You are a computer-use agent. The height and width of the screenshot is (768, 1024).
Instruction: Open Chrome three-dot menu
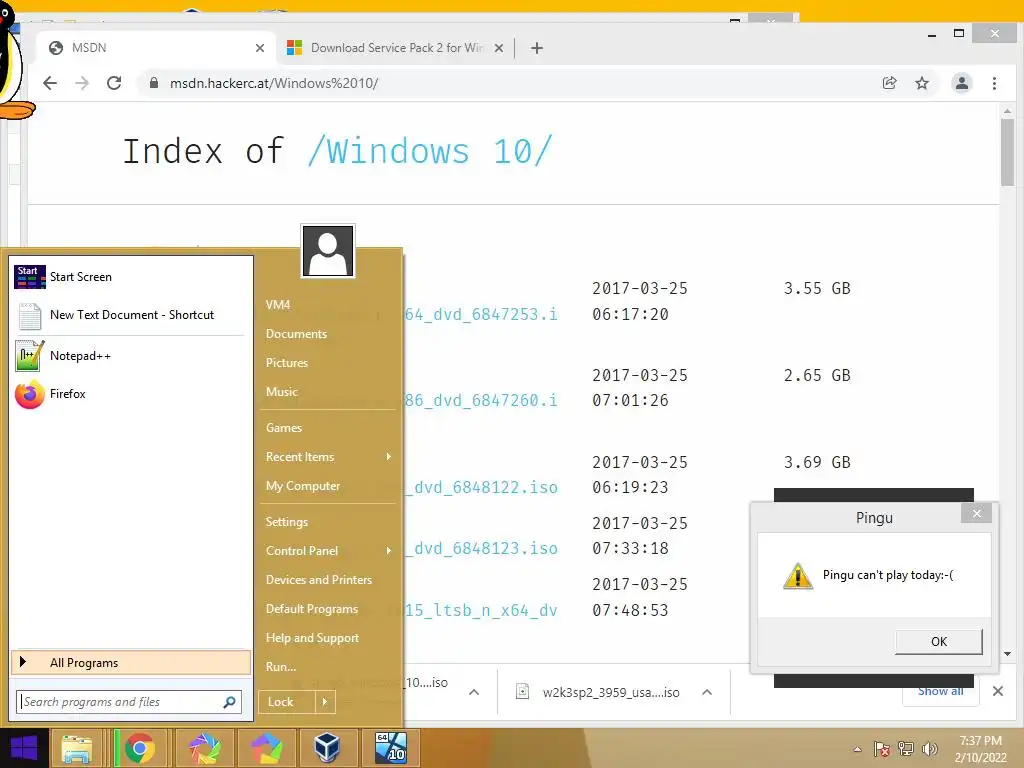pos(994,83)
